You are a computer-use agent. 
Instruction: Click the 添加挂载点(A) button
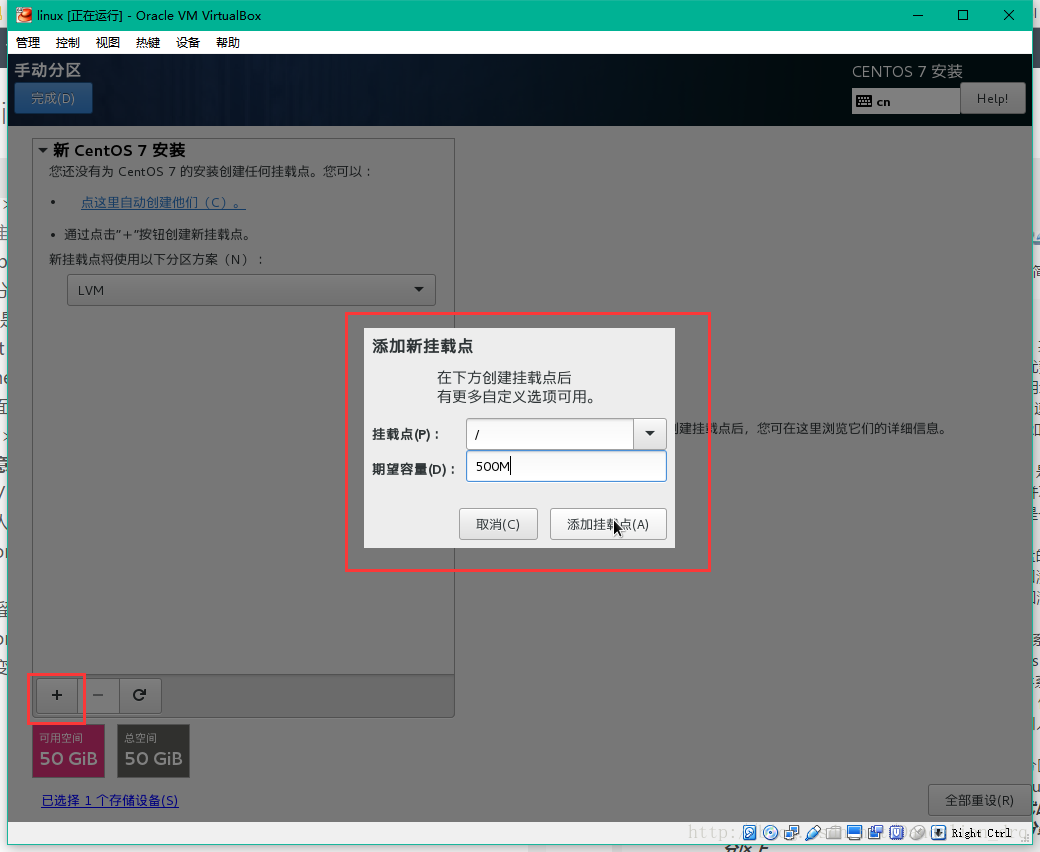pyautogui.click(x=608, y=523)
